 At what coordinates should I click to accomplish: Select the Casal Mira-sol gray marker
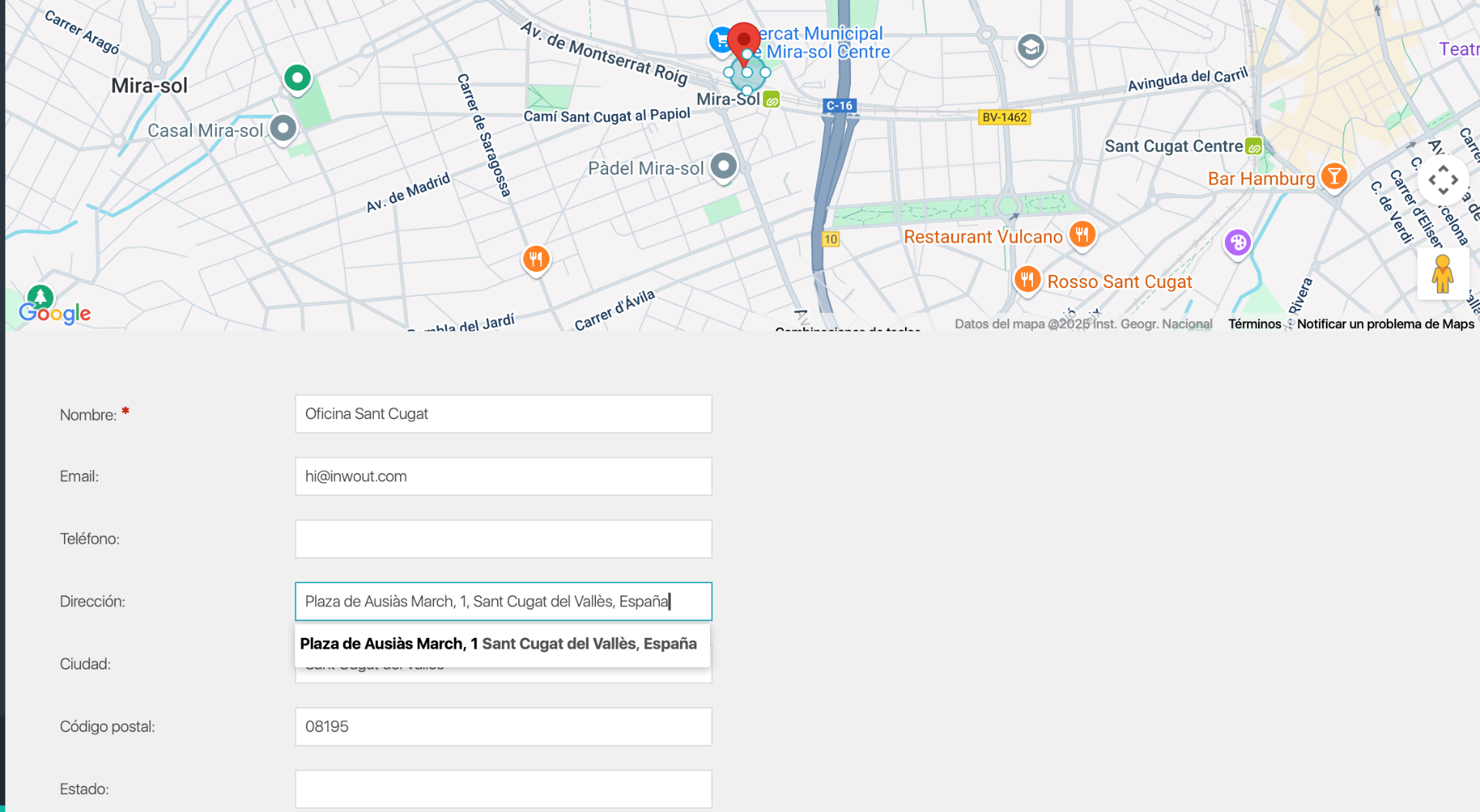tap(283, 129)
